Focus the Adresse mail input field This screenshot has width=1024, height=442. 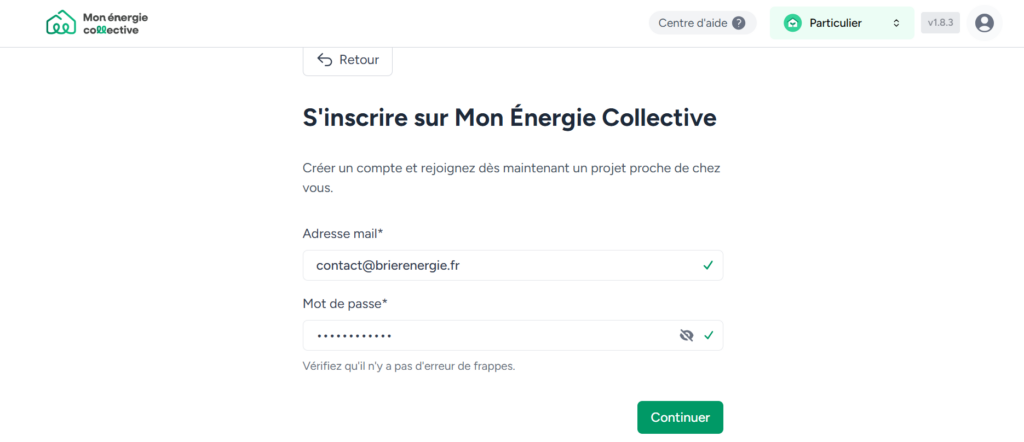[500, 266]
